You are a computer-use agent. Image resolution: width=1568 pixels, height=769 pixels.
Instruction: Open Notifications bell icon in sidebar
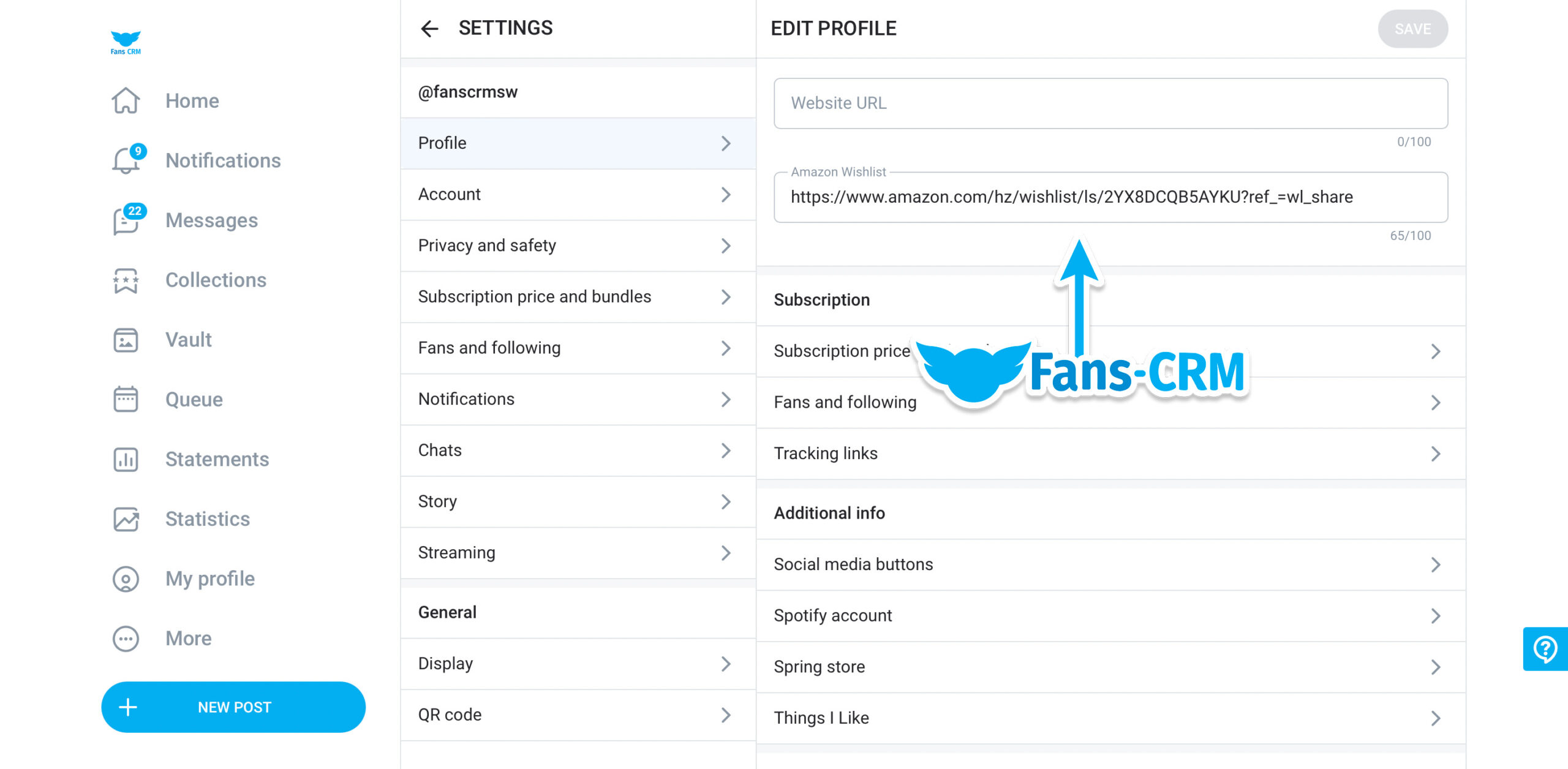[126, 161]
